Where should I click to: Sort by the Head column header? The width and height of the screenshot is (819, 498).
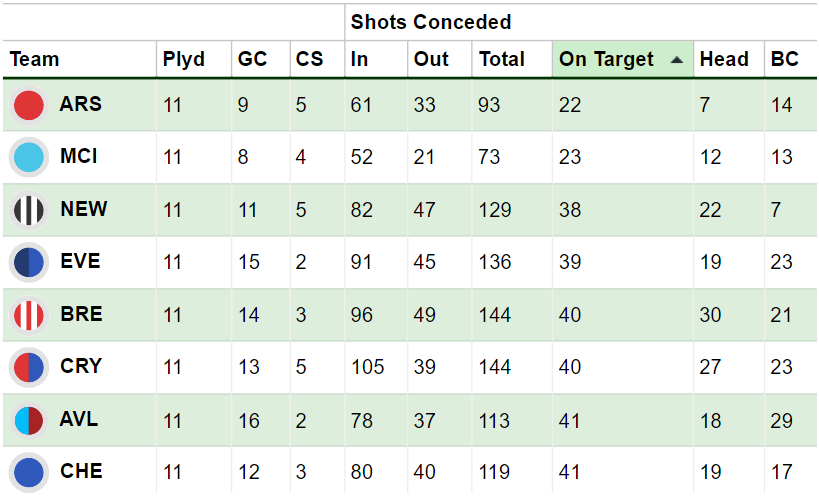[724, 59]
